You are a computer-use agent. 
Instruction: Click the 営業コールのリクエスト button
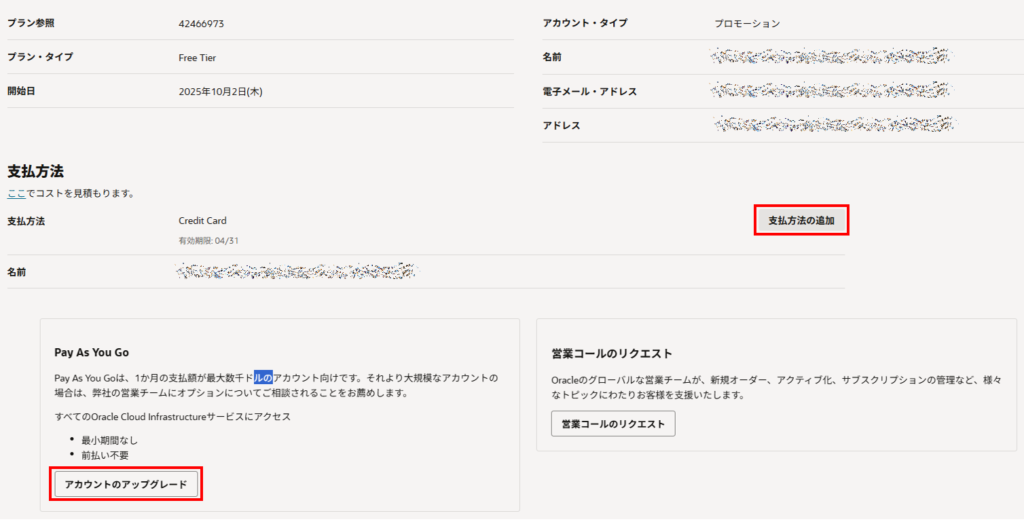tap(613, 424)
